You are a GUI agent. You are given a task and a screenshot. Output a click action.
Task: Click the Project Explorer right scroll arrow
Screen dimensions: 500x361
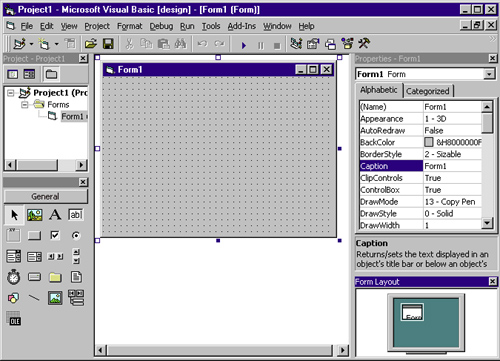coord(81,165)
